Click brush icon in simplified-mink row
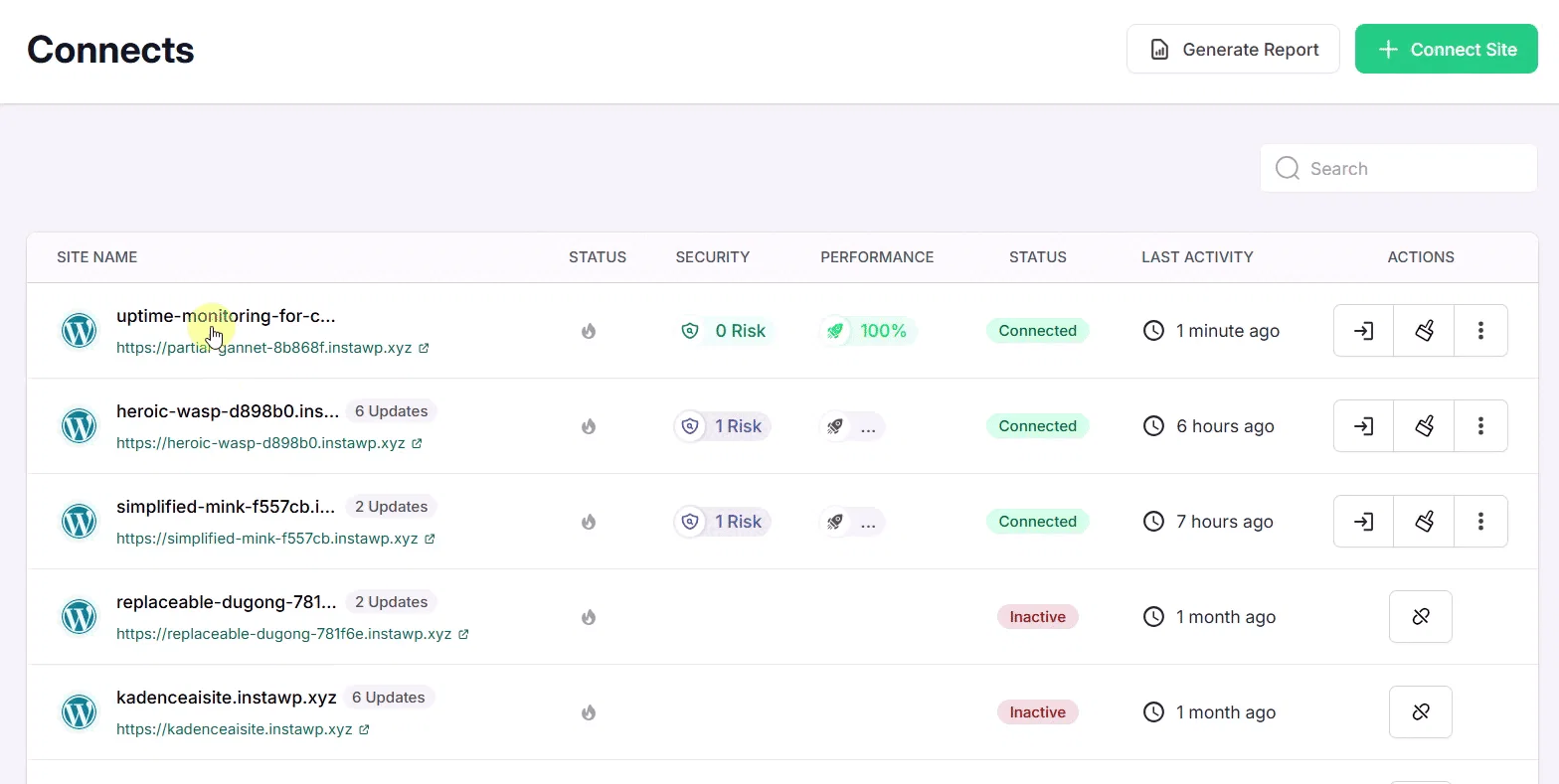Viewport: 1559px width, 784px height. click(x=1424, y=522)
